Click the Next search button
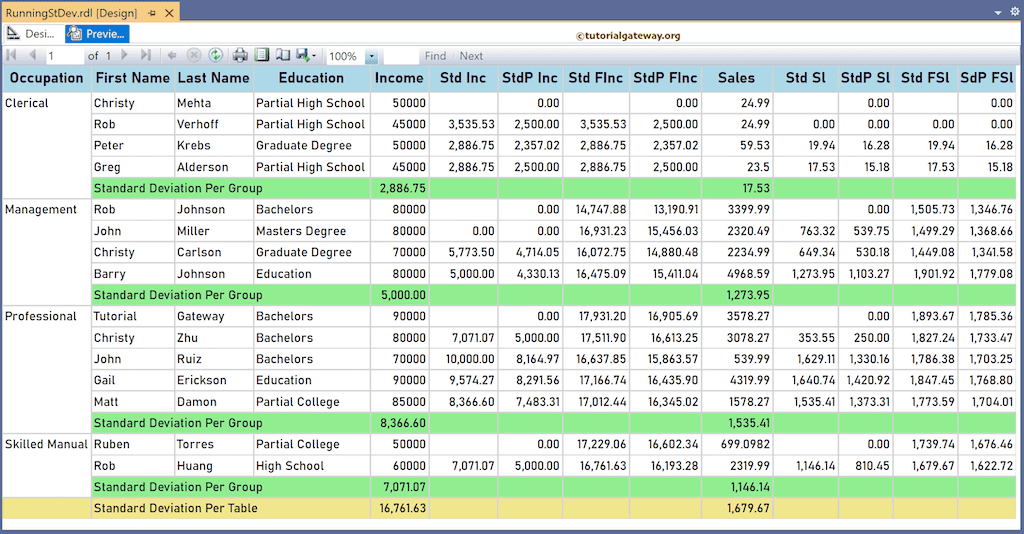 pos(471,56)
